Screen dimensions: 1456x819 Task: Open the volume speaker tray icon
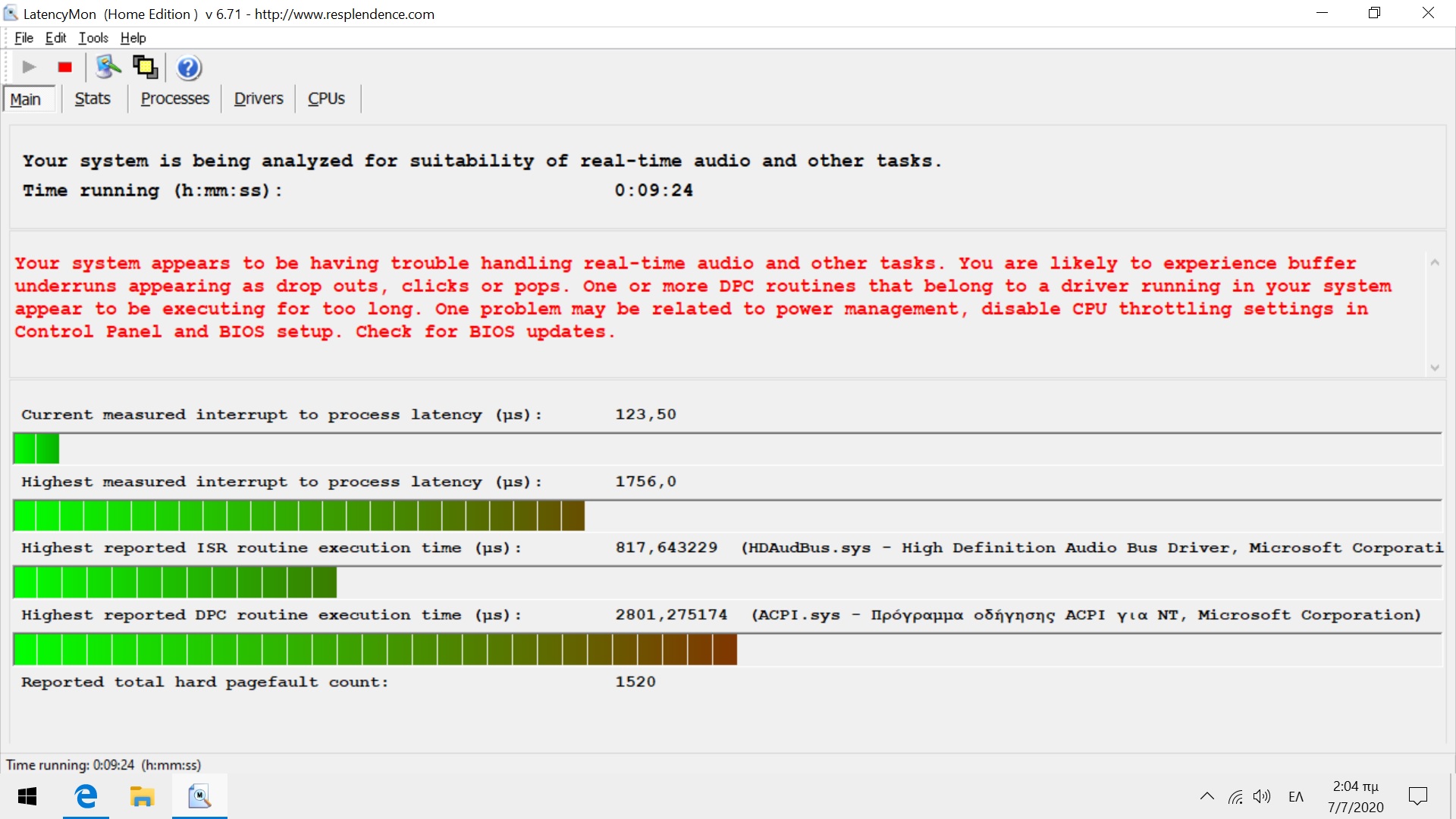pos(1262,796)
